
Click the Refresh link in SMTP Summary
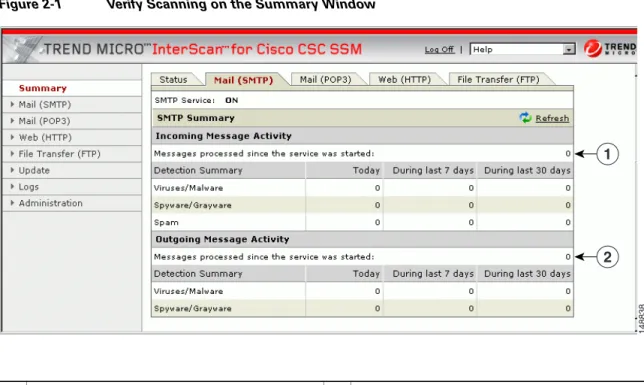552,118
